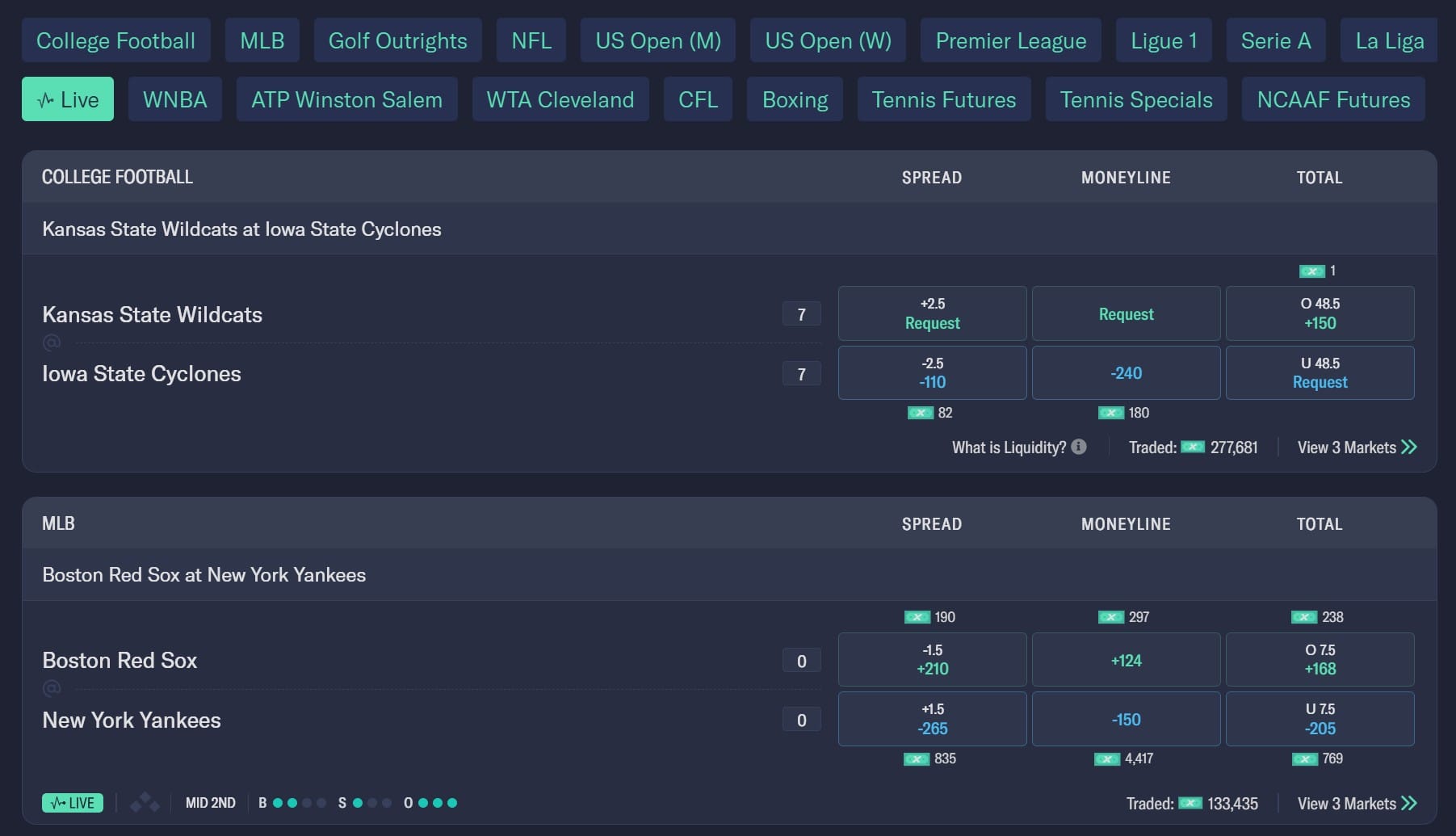The image size is (1456, 836).
Task: Click the cash icon next to liquidity 297
Action: click(1111, 617)
